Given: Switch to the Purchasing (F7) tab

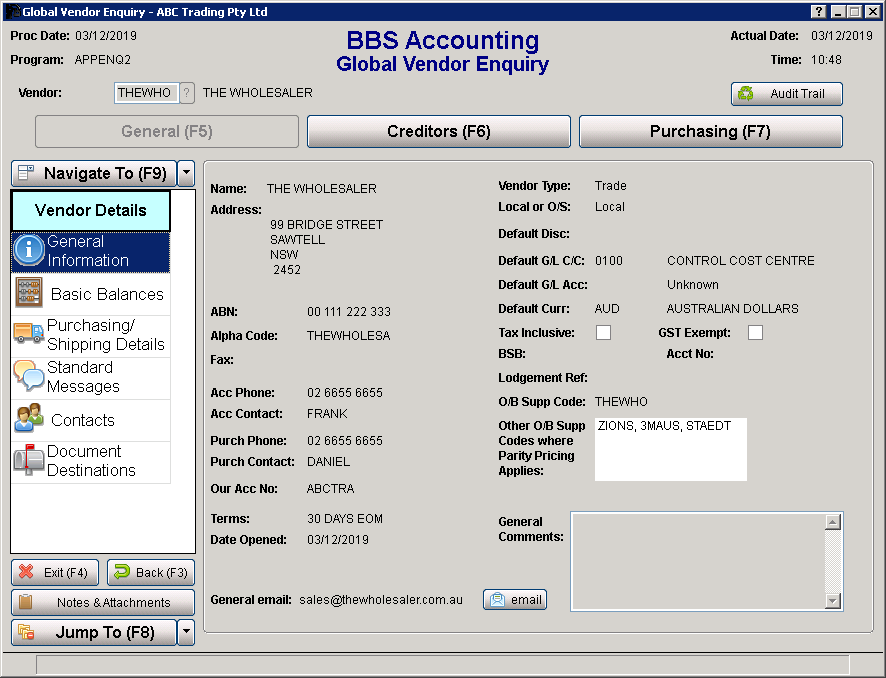Looking at the screenshot, I should point(710,132).
